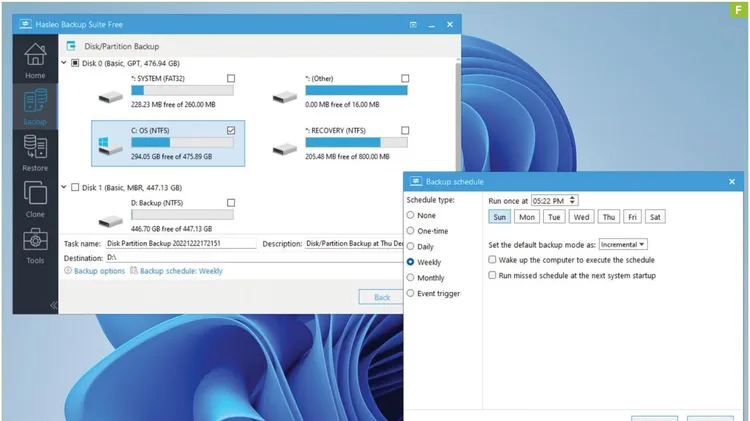This screenshot has height=421, width=750.
Task: Click the Destination path field
Action: (254, 257)
